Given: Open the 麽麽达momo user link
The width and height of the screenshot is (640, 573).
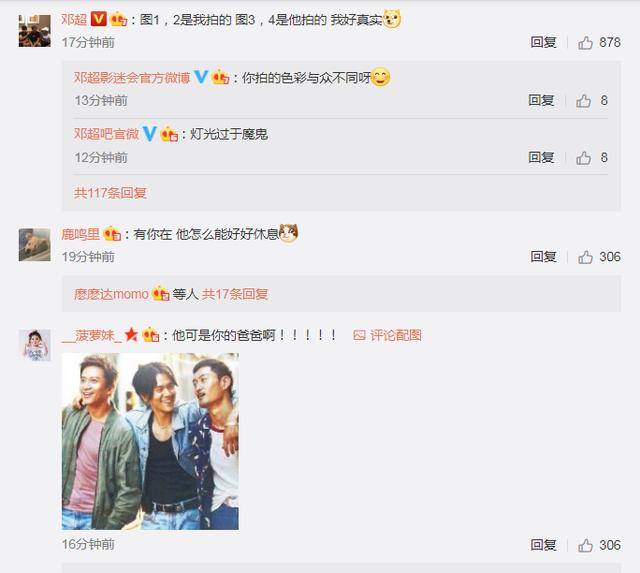Looking at the screenshot, I should 111,294.
